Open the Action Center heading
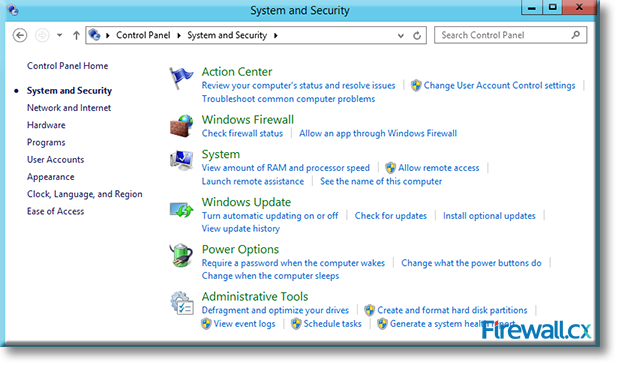Screen dimensions: 620x365 pyautogui.click(x=237, y=72)
